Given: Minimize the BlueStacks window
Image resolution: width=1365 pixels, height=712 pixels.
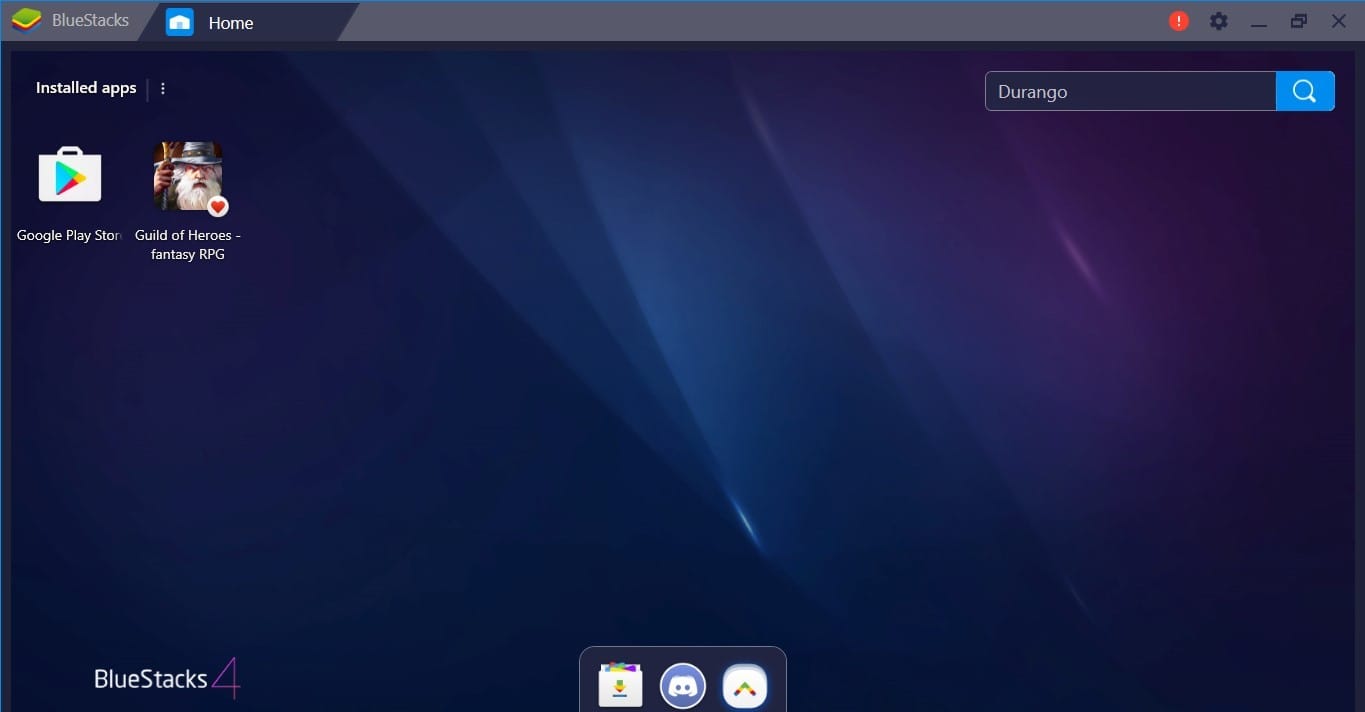Looking at the screenshot, I should click(1259, 21).
